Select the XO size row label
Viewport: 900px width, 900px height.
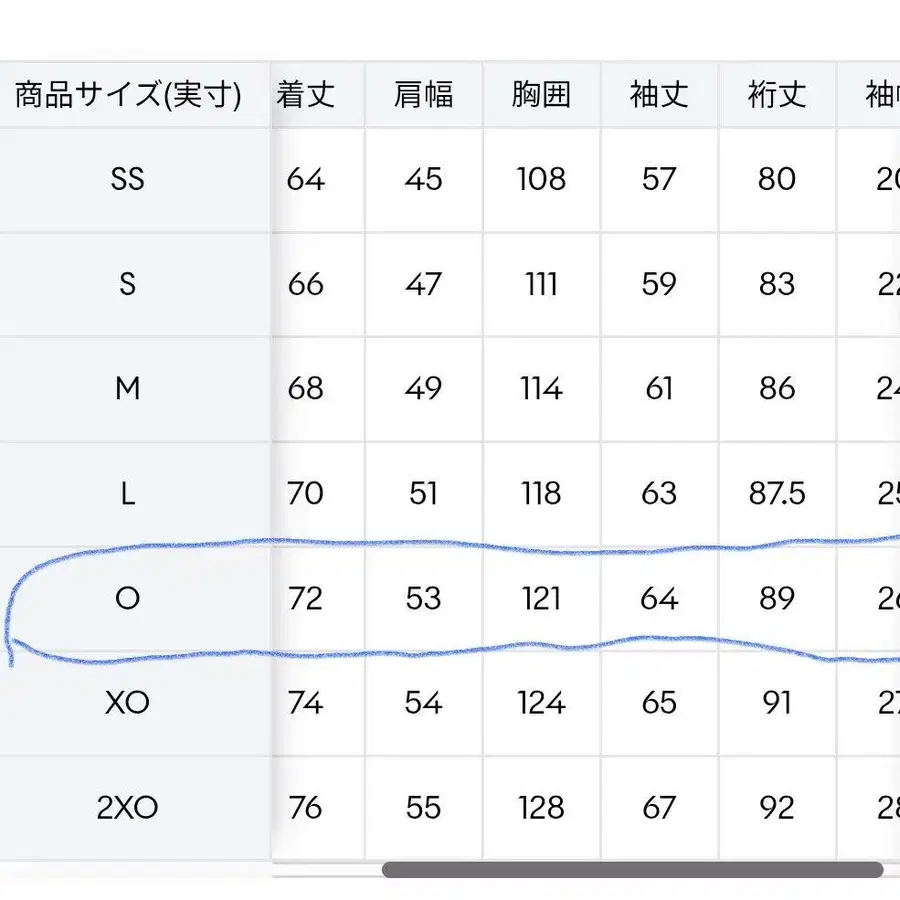(128, 703)
